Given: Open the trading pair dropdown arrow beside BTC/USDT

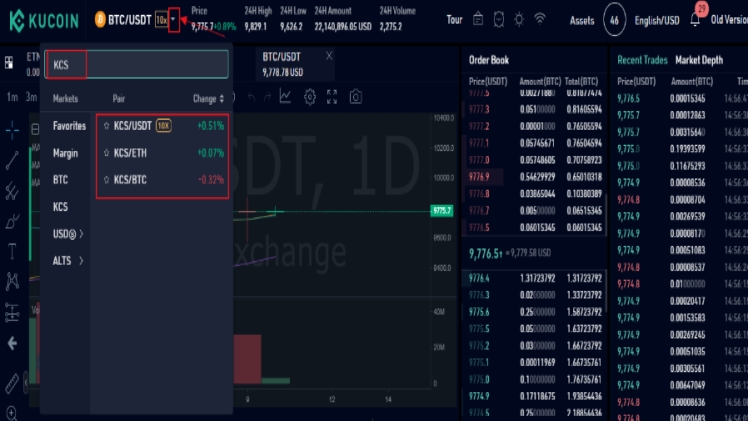Looking at the screenshot, I should 174,19.
